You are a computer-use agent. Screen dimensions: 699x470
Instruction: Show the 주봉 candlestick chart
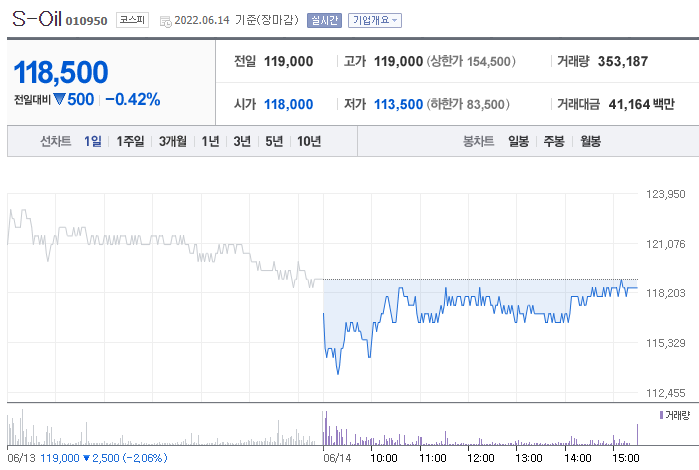tap(554, 141)
